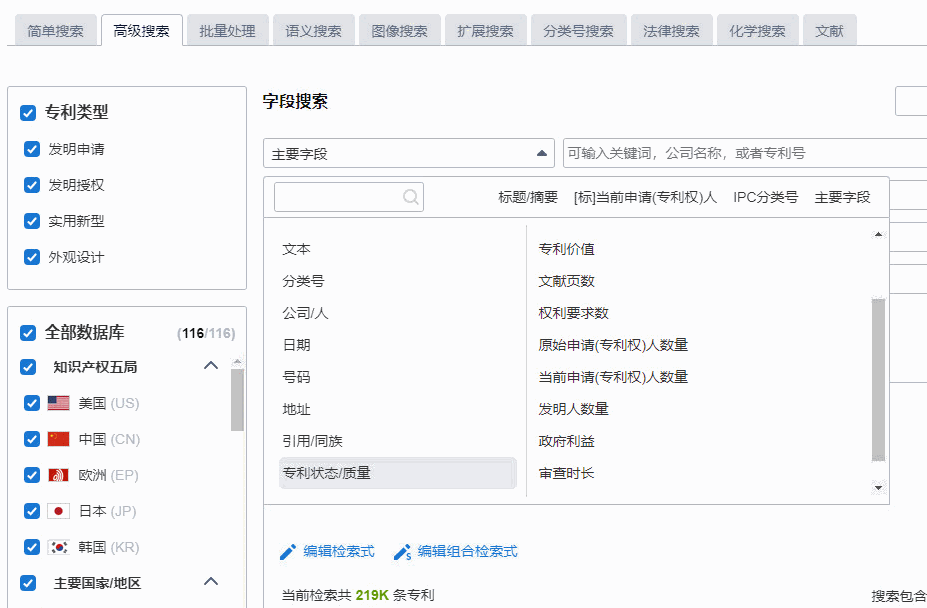Click the European Patent Office flag icon

coord(59,475)
